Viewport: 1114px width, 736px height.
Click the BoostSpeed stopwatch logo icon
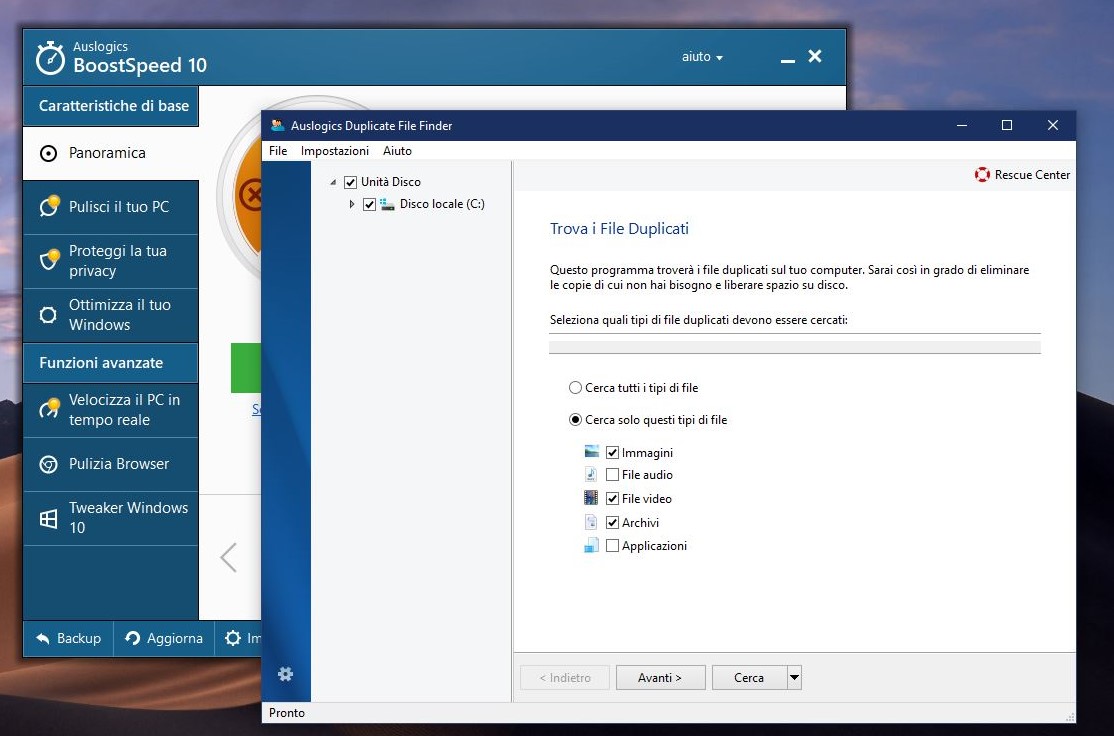click(50, 58)
